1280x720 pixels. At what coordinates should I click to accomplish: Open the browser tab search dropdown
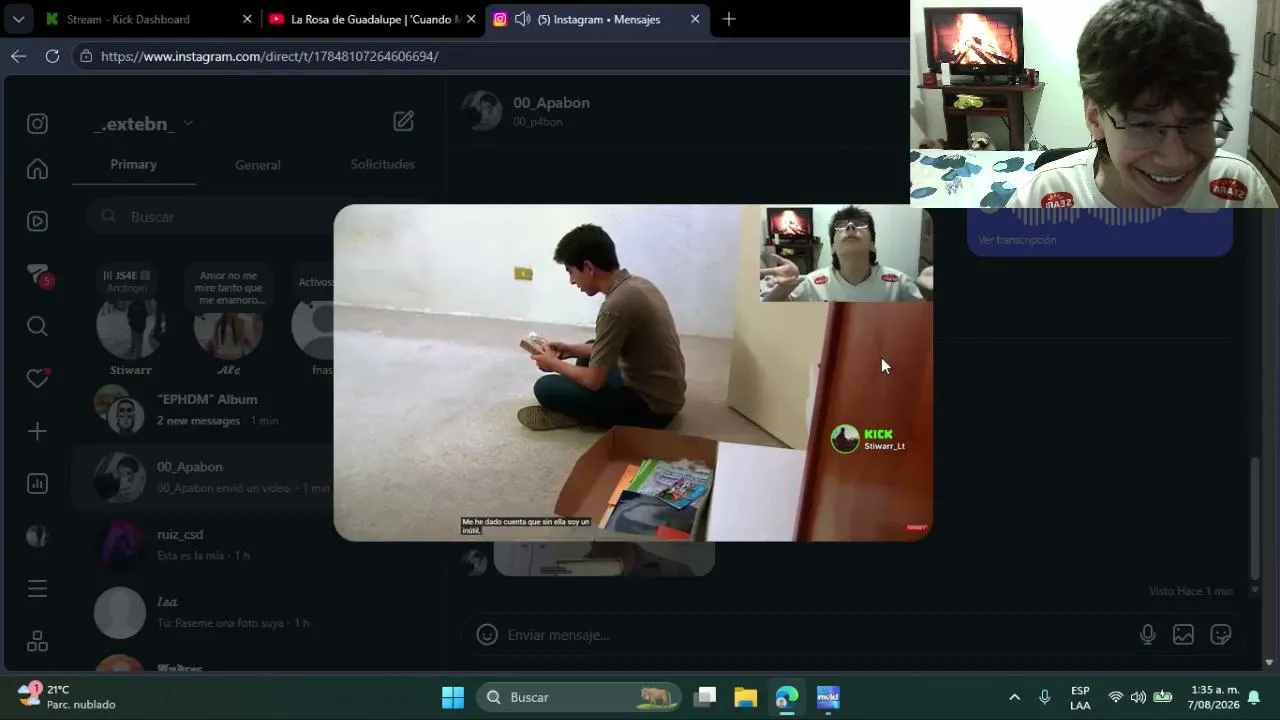[18, 19]
